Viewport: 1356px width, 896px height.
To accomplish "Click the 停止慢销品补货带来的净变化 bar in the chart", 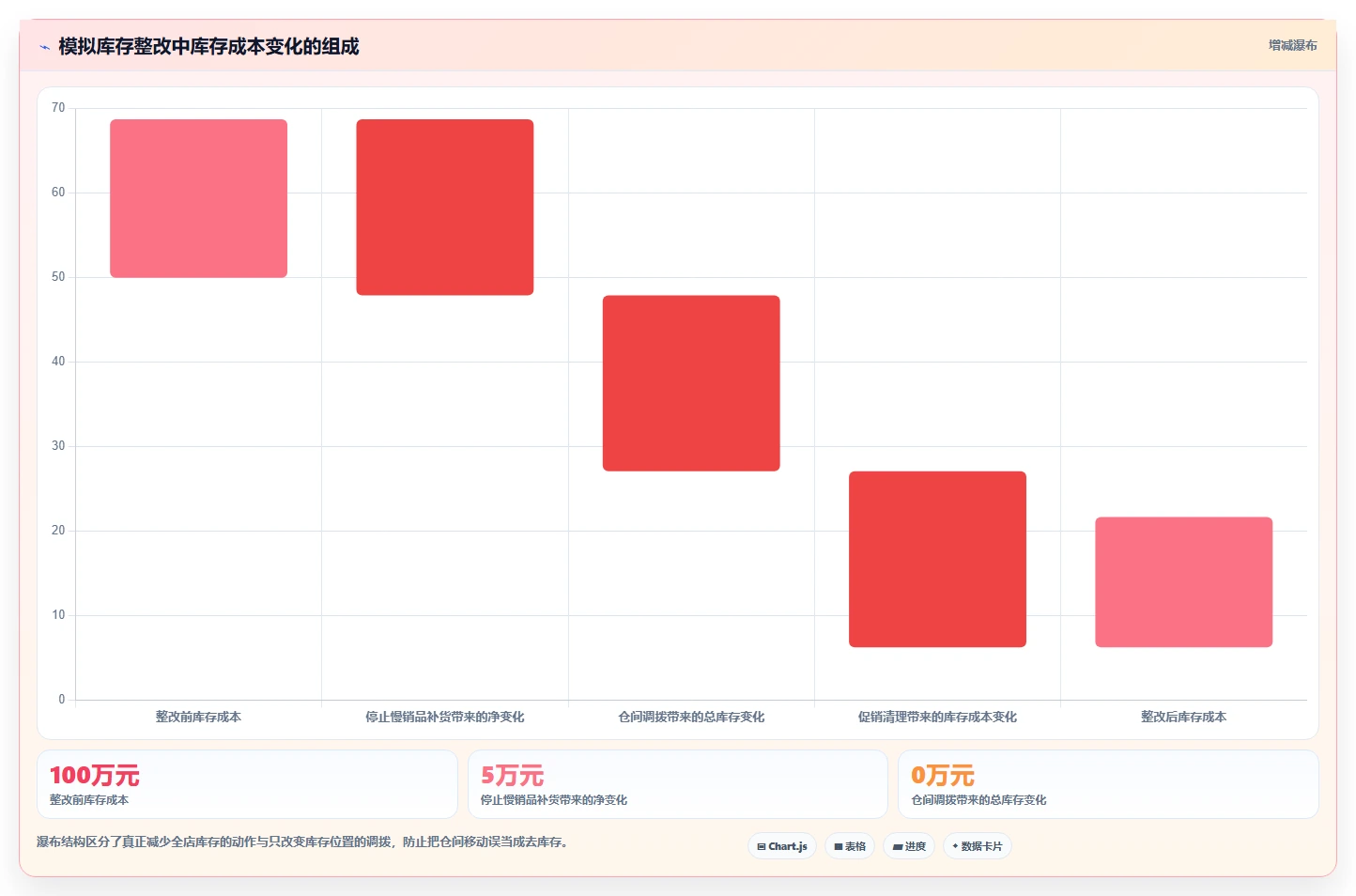I will point(445,208).
